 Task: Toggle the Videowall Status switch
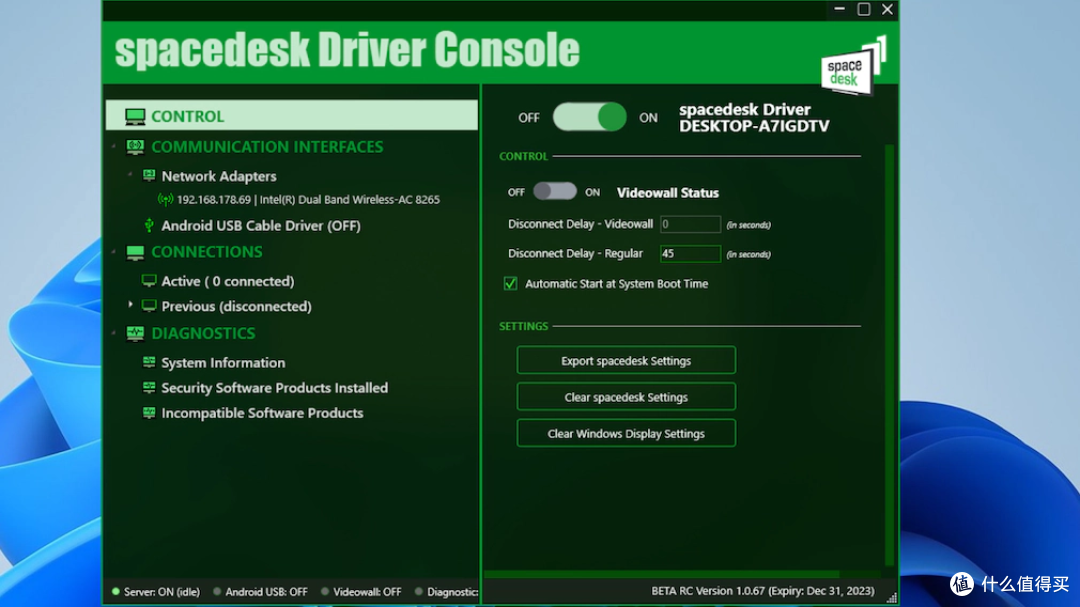tap(555, 192)
